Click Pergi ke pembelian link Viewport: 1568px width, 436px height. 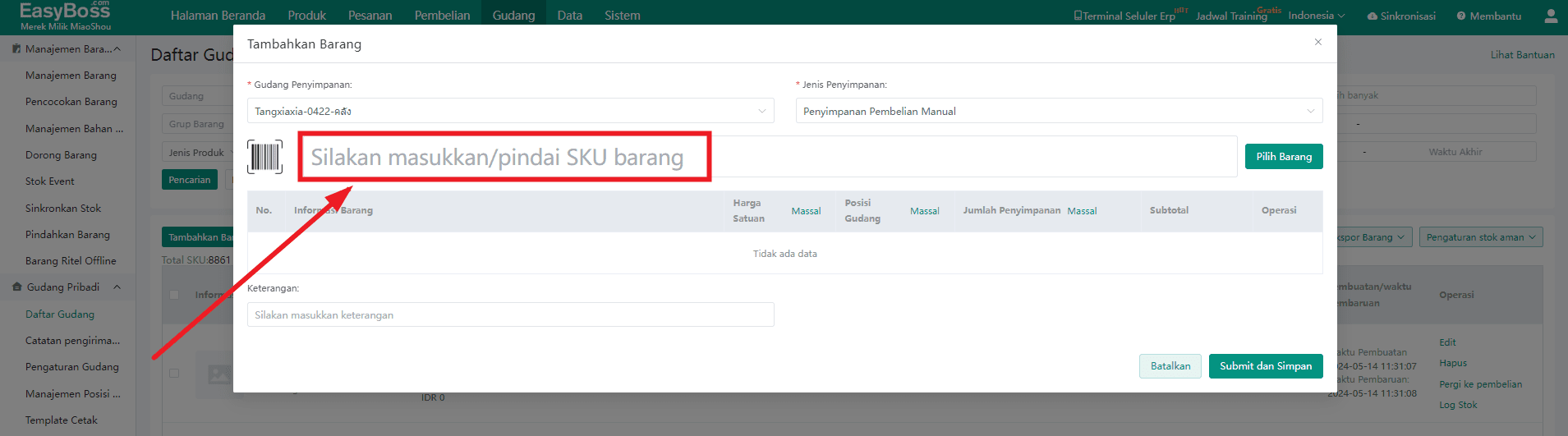(1480, 384)
